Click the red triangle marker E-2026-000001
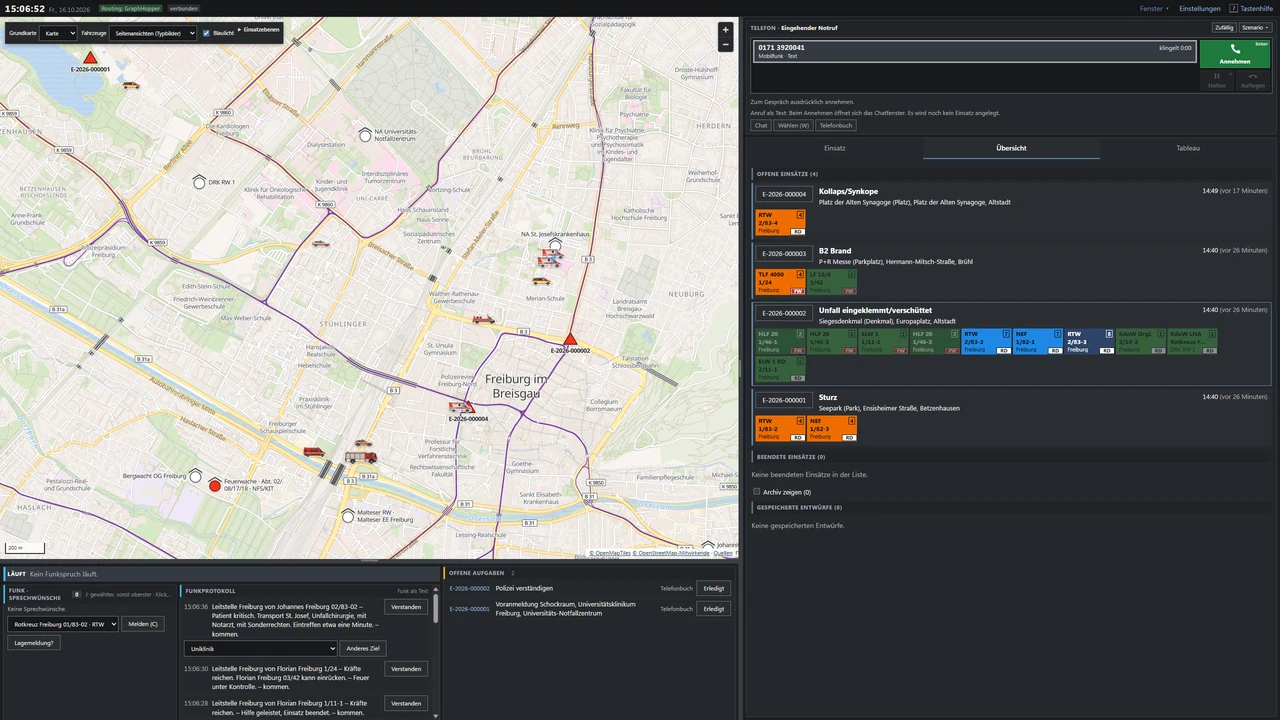The image size is (1280, 720). [x=90, y=58]
